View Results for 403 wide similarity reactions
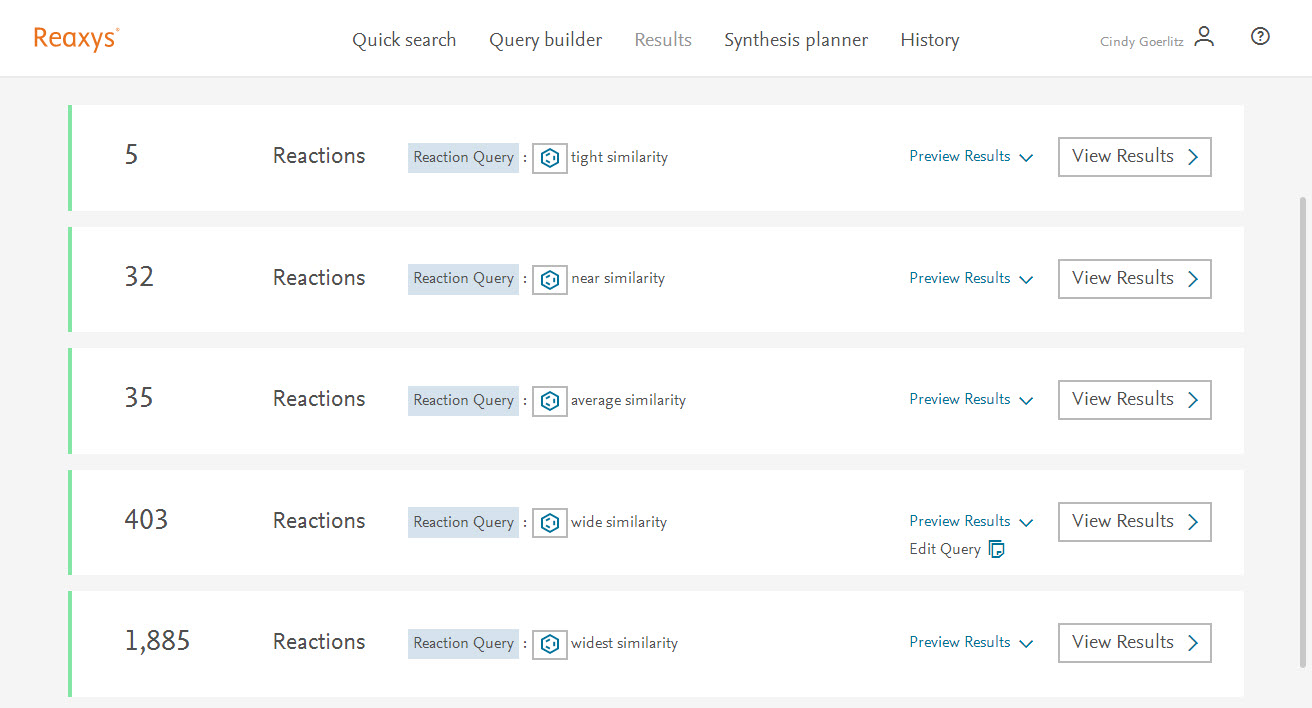Viewport: 1312px width, 708px height. point(1134,522)
